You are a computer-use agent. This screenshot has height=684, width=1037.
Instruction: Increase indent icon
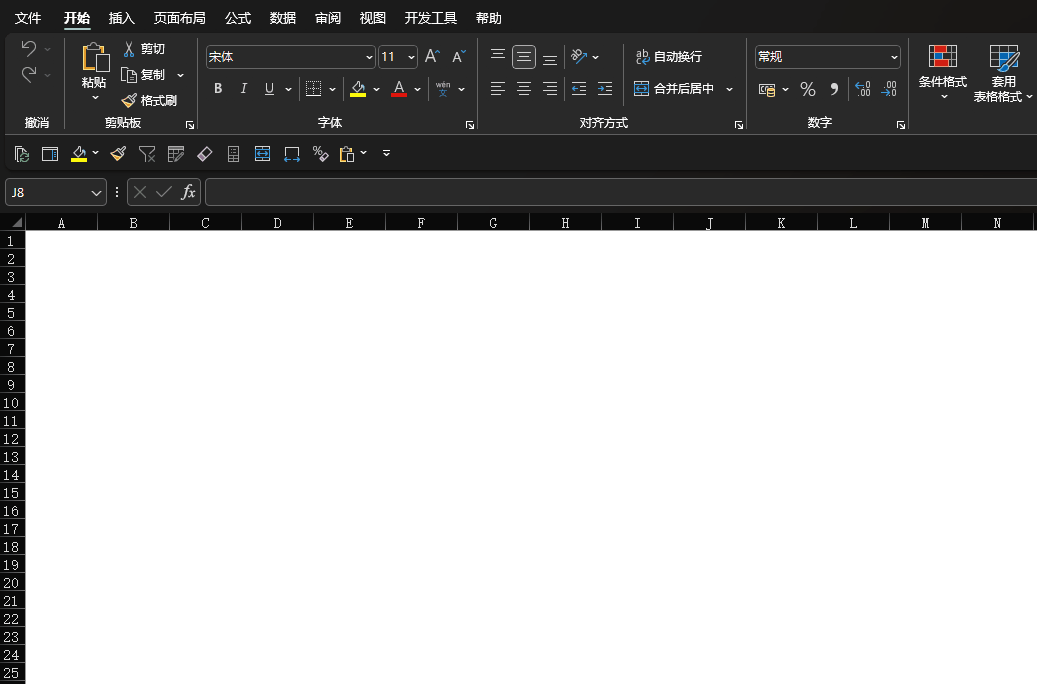(x=604, y=89)
